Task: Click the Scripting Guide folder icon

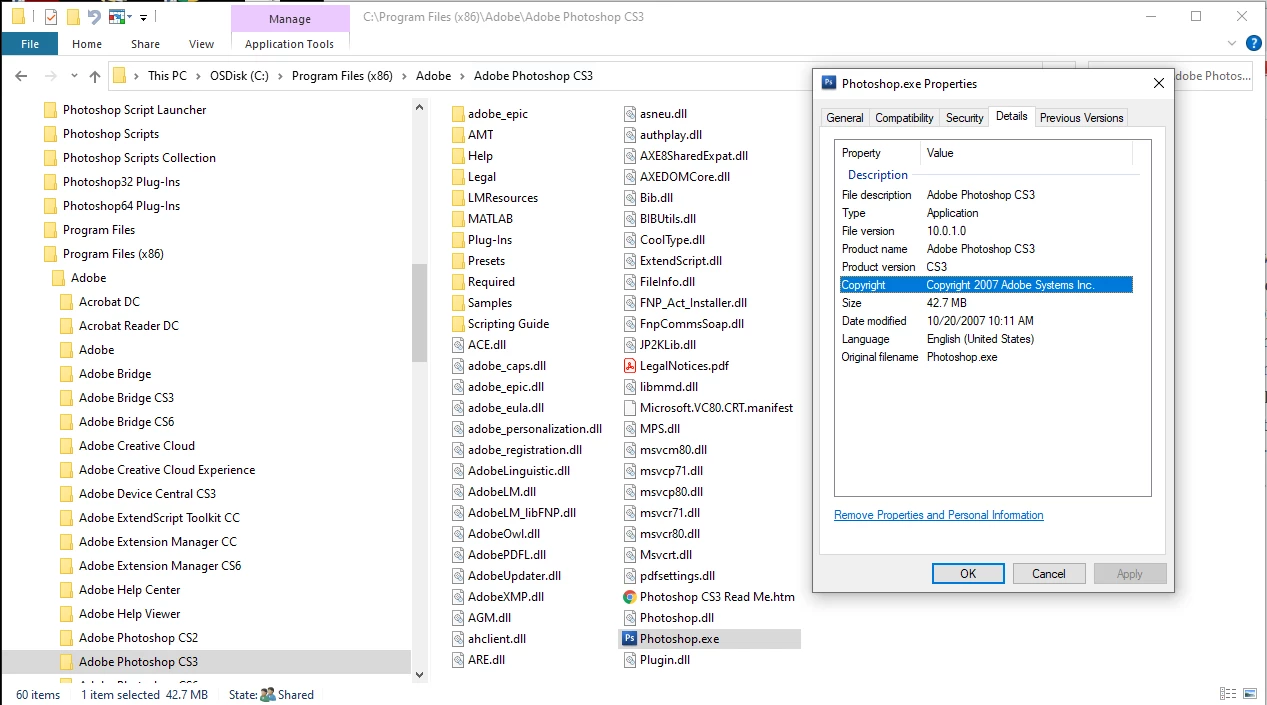Action: [x=458, y=323]
